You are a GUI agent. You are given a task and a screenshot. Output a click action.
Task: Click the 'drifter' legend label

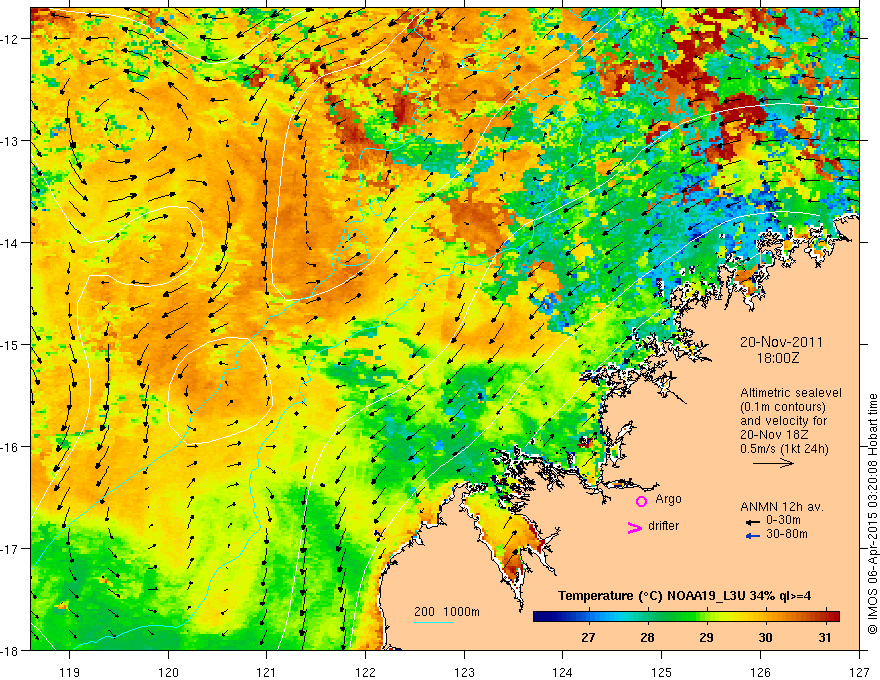(x=663, y=526)
